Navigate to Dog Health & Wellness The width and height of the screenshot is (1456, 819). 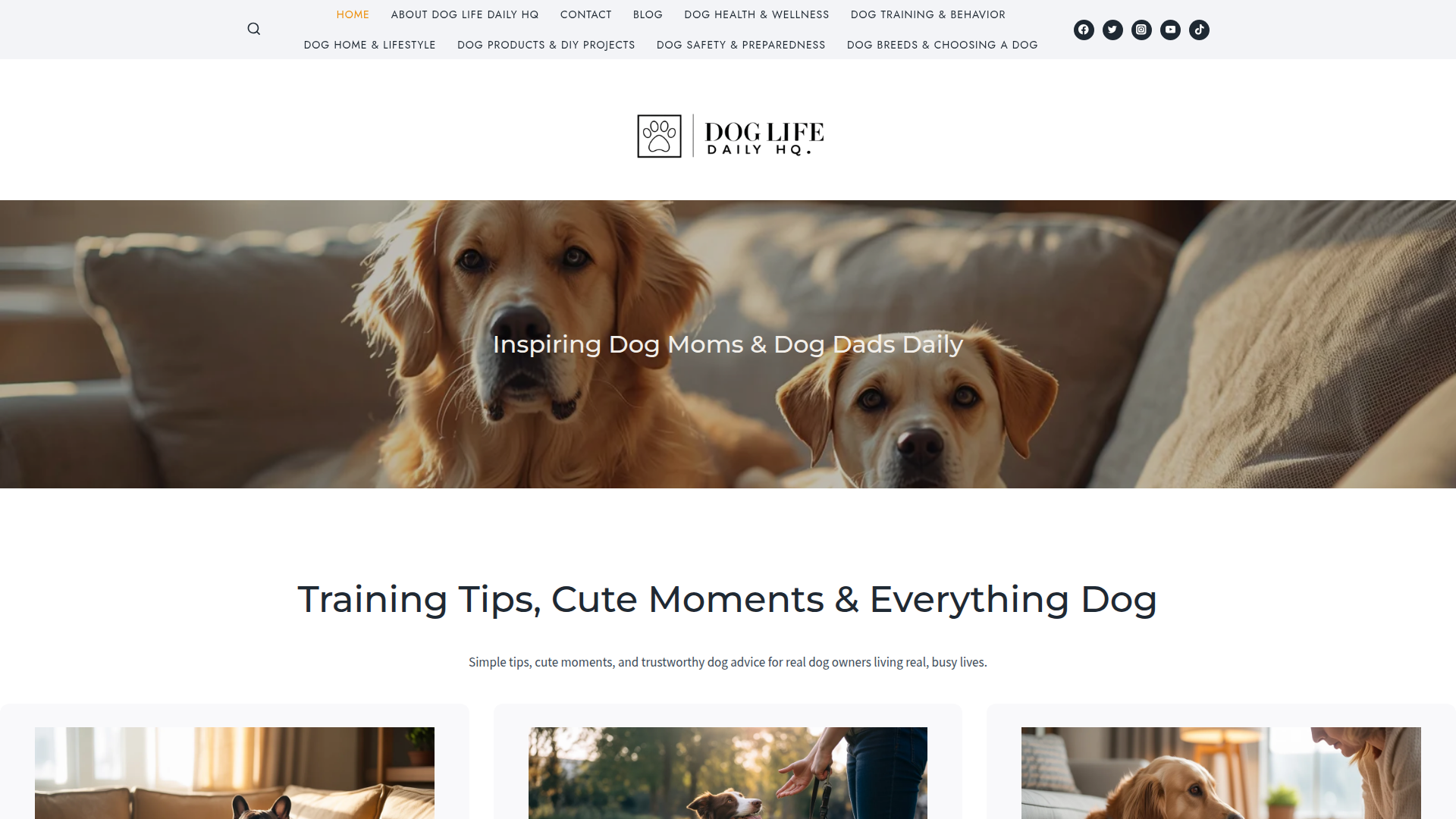tap(756, 14)
